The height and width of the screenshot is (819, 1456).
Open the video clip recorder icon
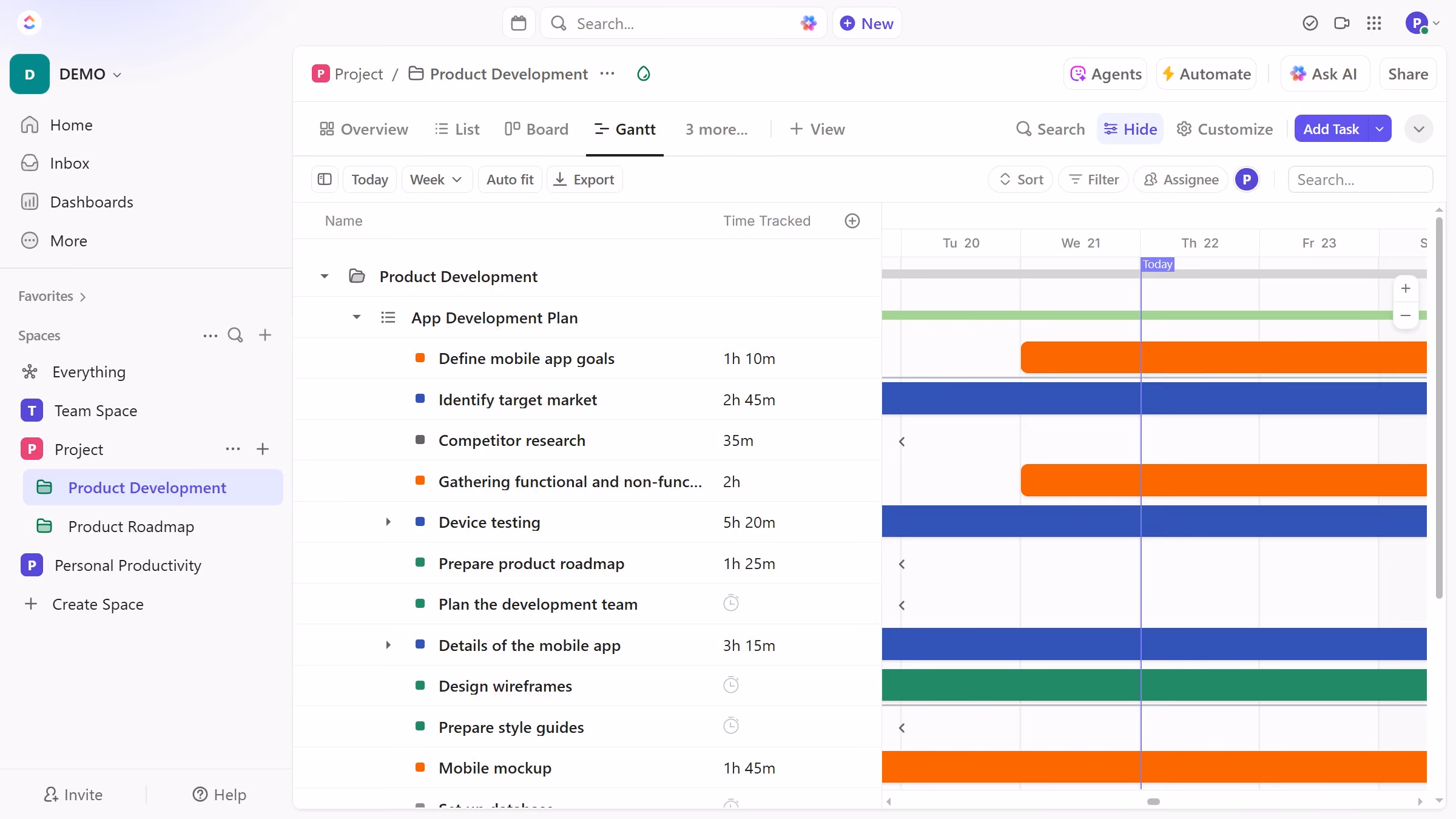pyautogui.click(x=1342, y=23)
